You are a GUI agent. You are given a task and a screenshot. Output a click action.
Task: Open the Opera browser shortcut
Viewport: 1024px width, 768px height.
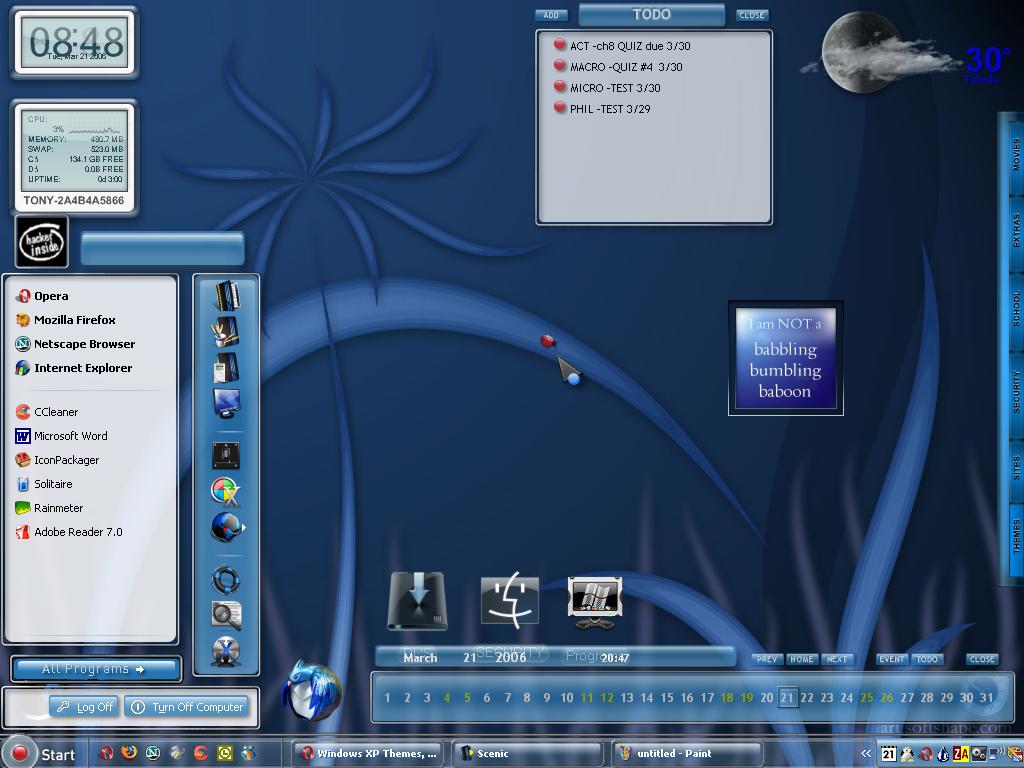pos(42,296)
